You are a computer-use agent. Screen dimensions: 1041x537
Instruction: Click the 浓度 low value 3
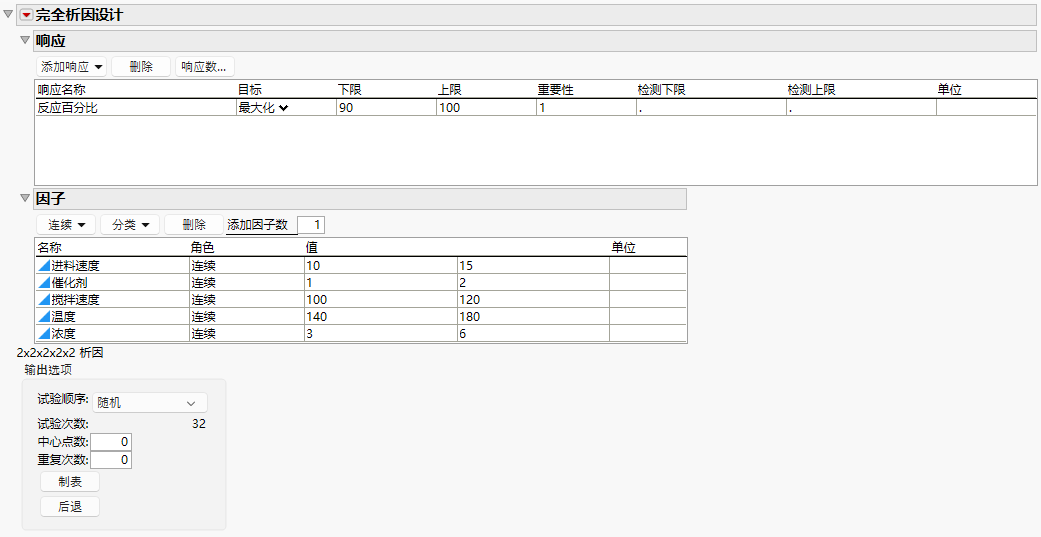(x=380, y=334)
